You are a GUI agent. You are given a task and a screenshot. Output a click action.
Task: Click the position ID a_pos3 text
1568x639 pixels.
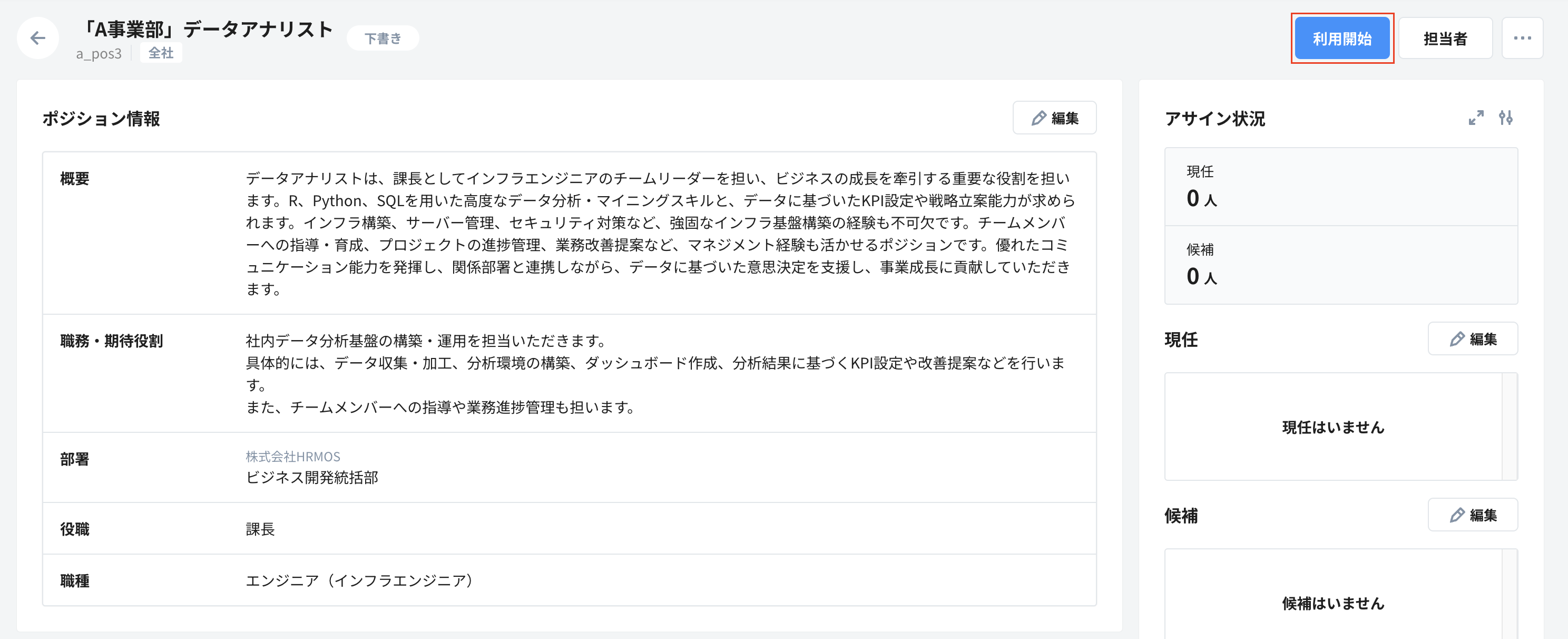99,53
